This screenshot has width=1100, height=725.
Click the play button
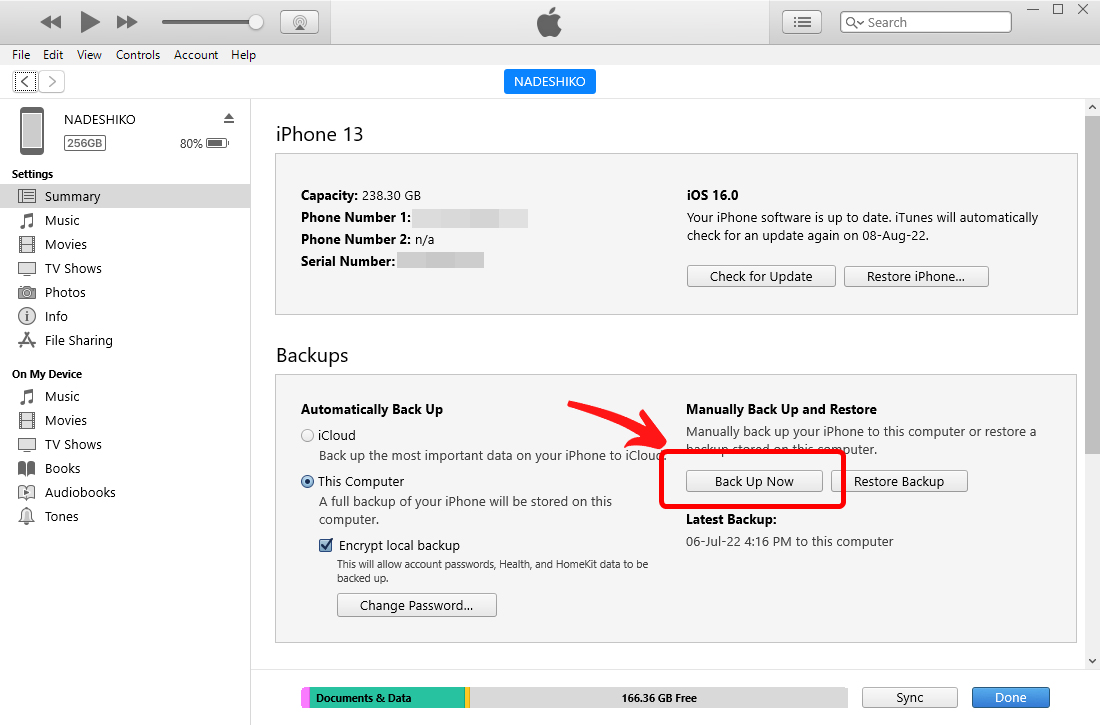pyautogui.click(x=89, y=22)
